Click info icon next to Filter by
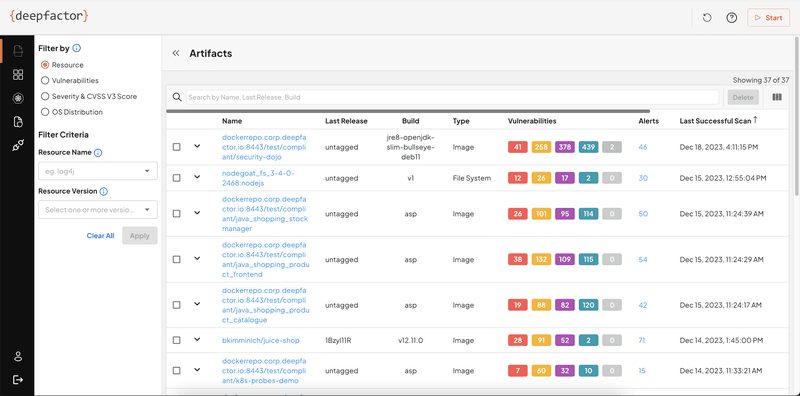 coord(77,48)
